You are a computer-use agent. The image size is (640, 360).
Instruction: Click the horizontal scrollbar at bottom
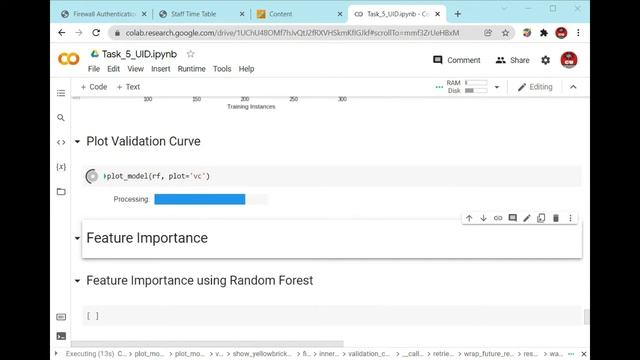[x=207, y=344]
